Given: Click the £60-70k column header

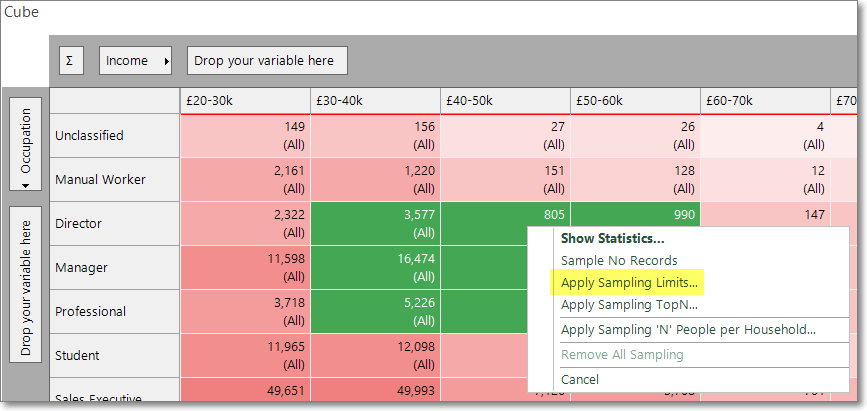Looking at the screenshot, I should tap(765, 101).
